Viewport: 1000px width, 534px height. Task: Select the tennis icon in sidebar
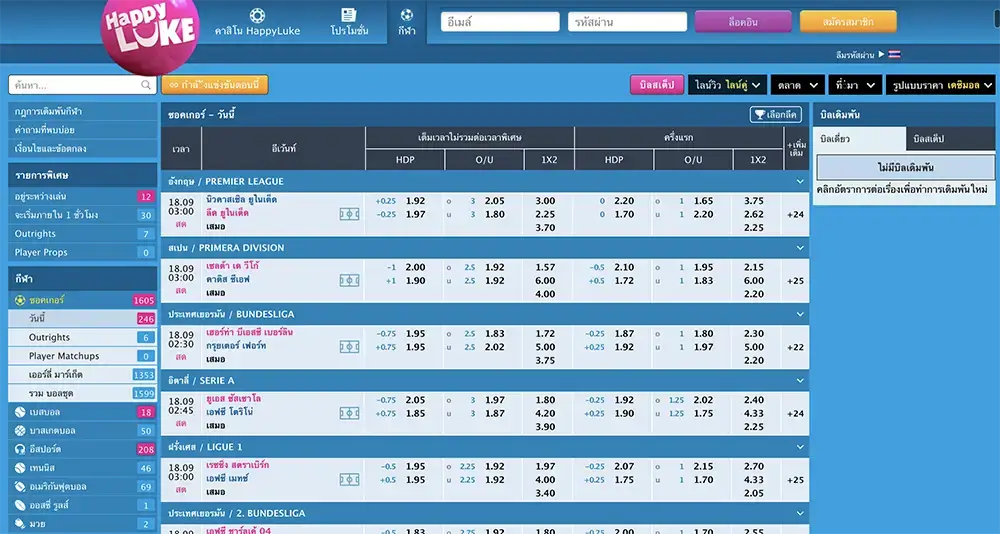(x=20, y=468)
